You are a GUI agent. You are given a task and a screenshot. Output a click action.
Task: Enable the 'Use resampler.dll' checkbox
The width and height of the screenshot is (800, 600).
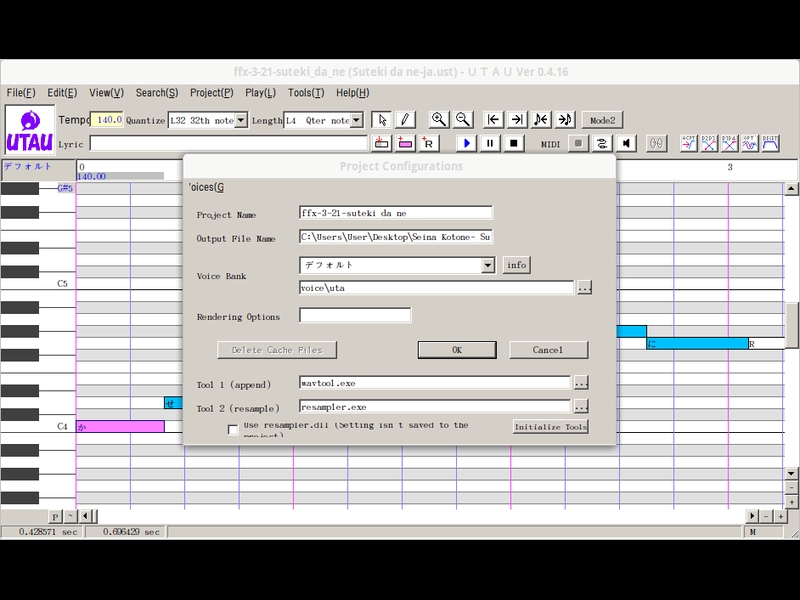point(233,430)
